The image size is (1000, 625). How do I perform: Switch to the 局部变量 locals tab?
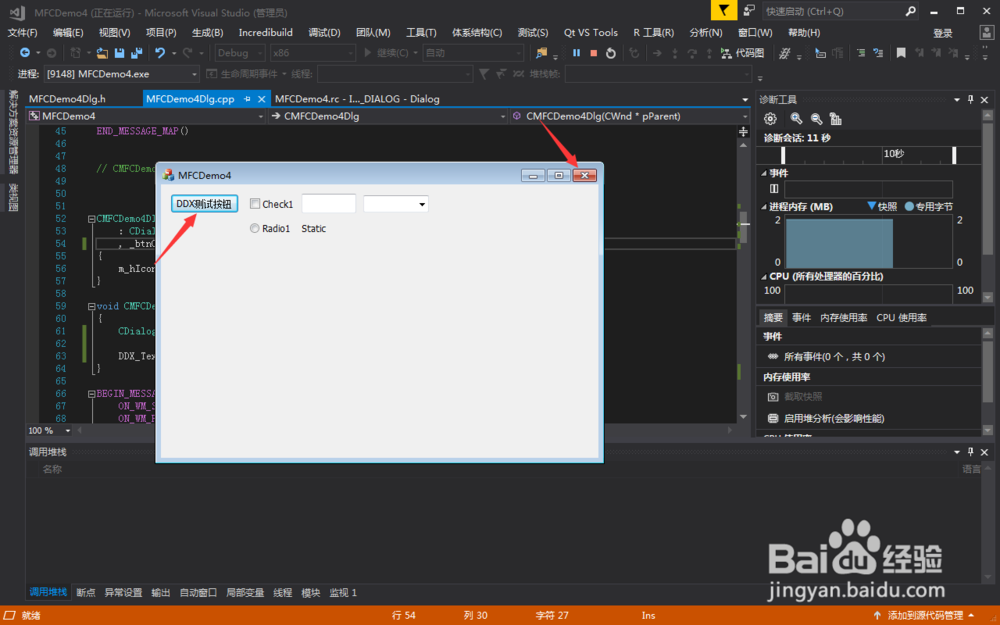click(x=245, y=592)
